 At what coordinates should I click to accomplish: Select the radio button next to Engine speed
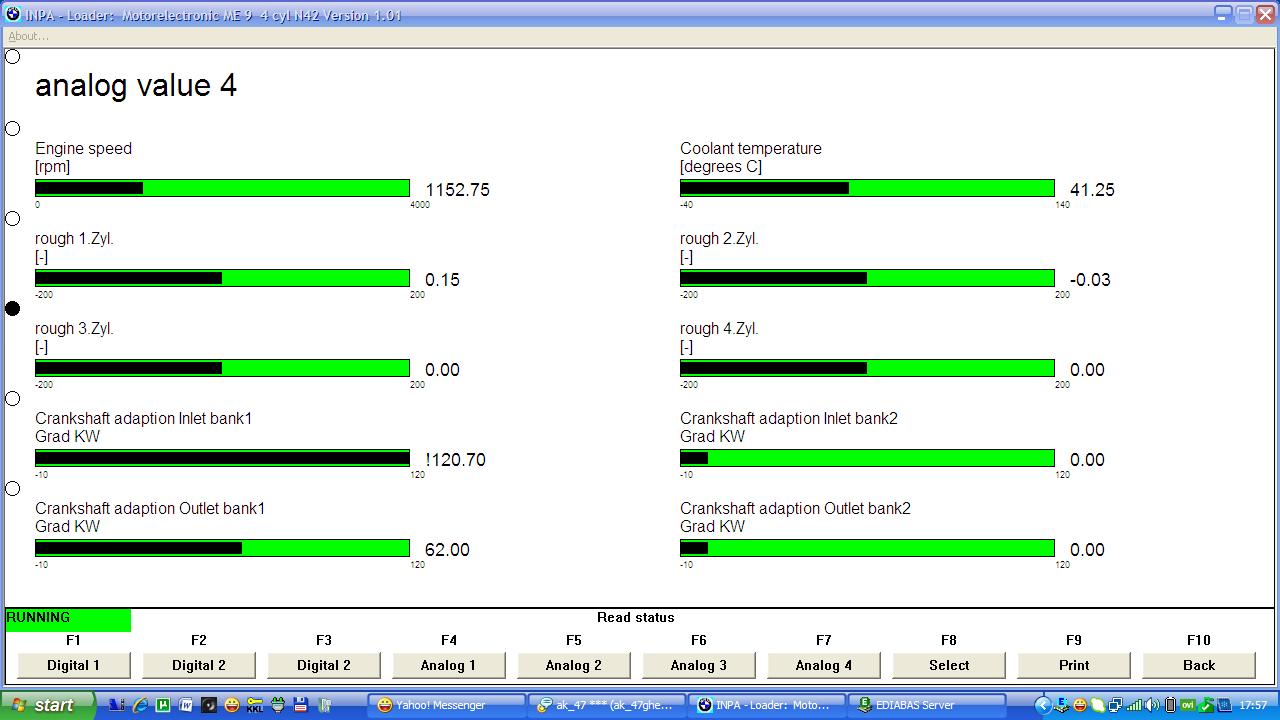(x=13, y=129)
